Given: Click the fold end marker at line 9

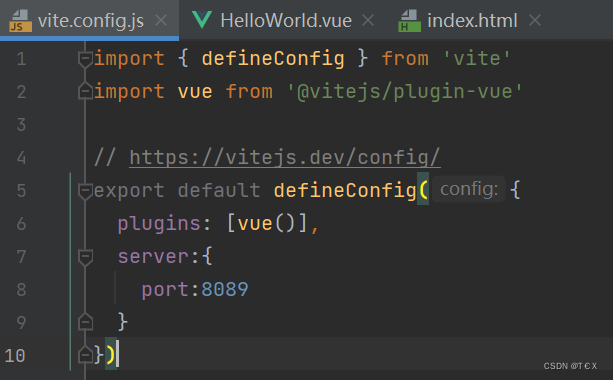Looking at the screenshot, I should point(85,322).
